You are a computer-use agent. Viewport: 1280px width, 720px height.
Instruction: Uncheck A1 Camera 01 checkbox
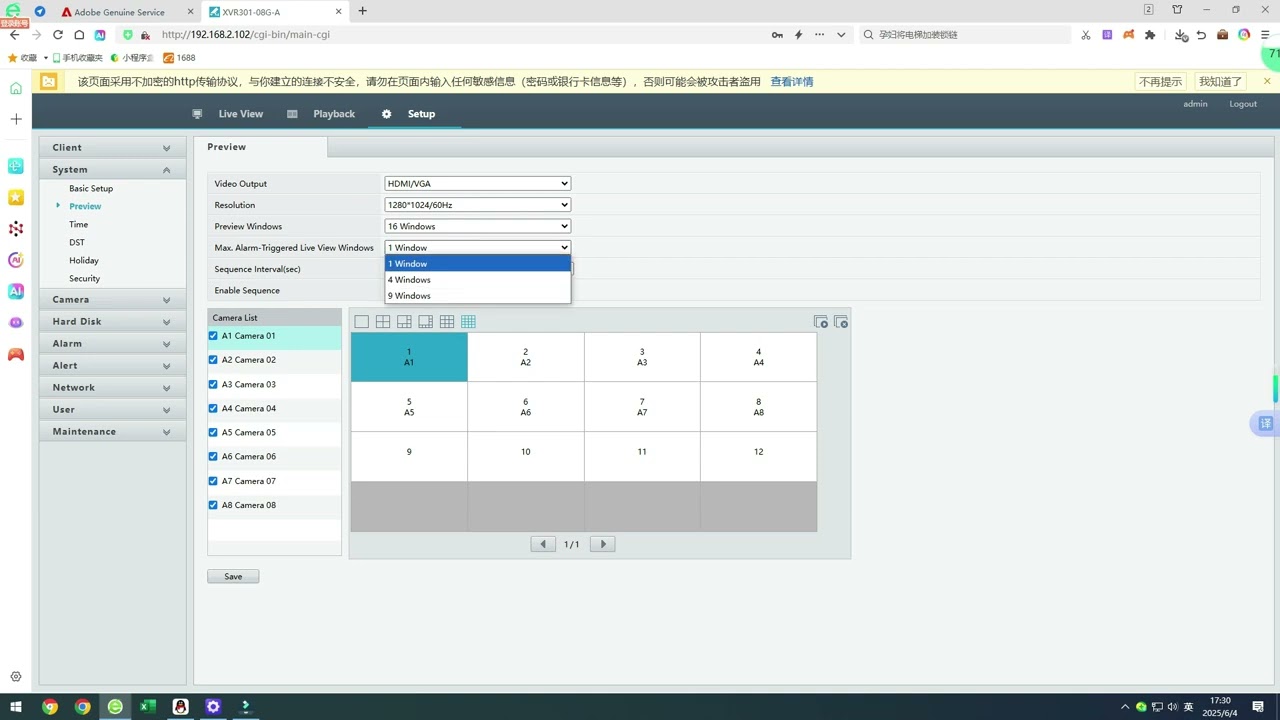click(213, 336)
